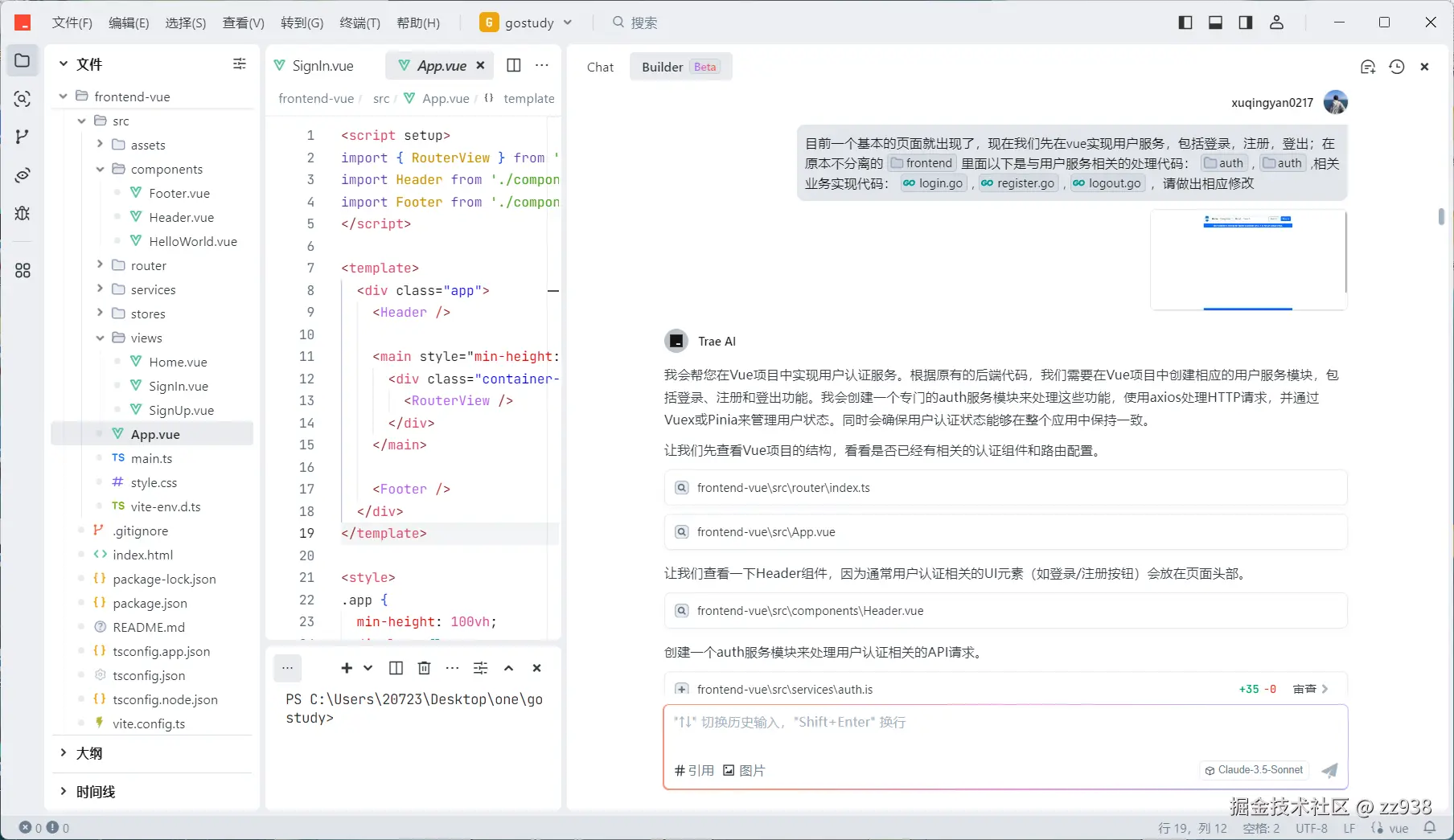Open the user account icon in title bar
The image size is (1454, 840).
coord(1276,23)
